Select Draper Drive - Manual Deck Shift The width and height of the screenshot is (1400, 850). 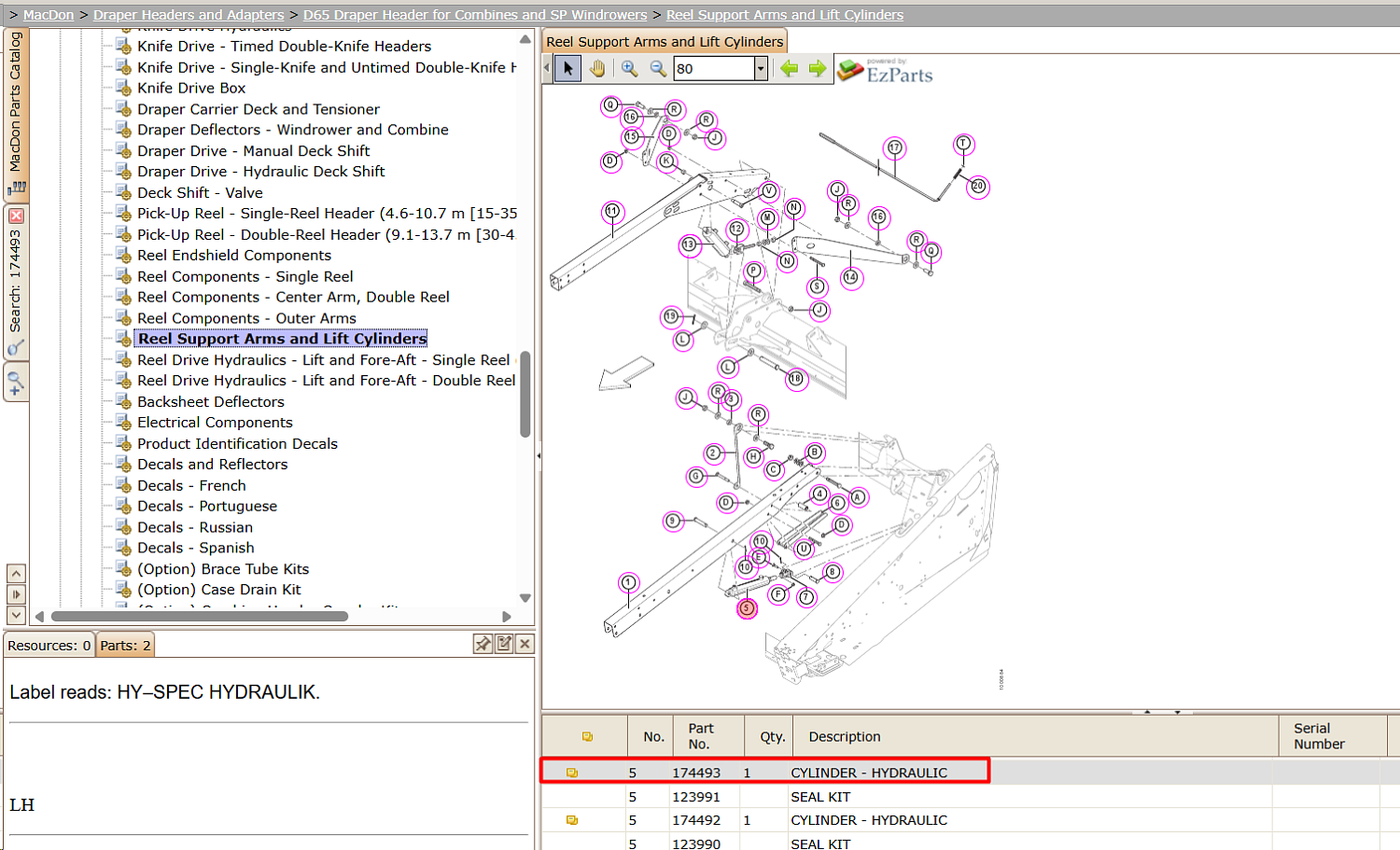pos(254,151)
